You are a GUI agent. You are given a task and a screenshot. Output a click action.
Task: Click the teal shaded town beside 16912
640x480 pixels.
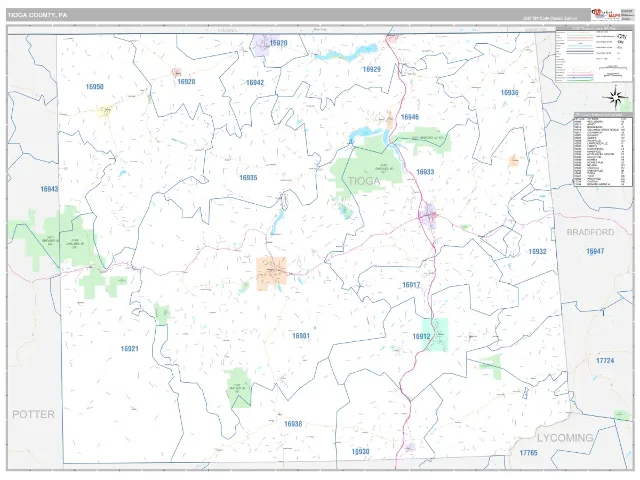435,335
